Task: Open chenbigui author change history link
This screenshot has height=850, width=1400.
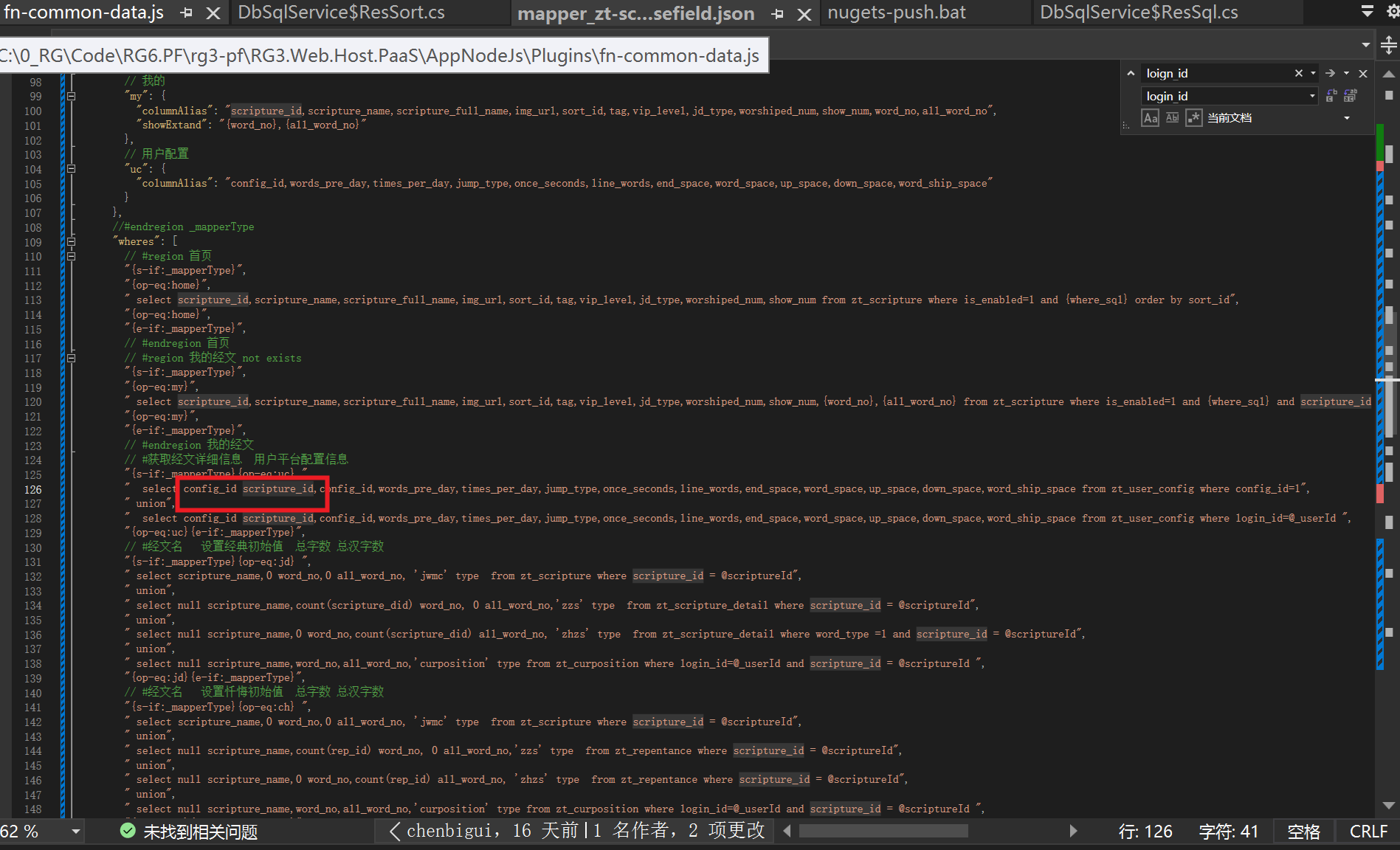Action: (586, 831)
